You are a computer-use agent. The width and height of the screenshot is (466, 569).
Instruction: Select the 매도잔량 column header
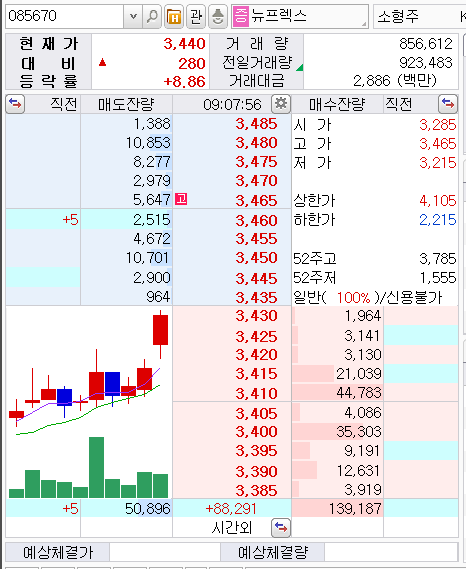[126, 105]
